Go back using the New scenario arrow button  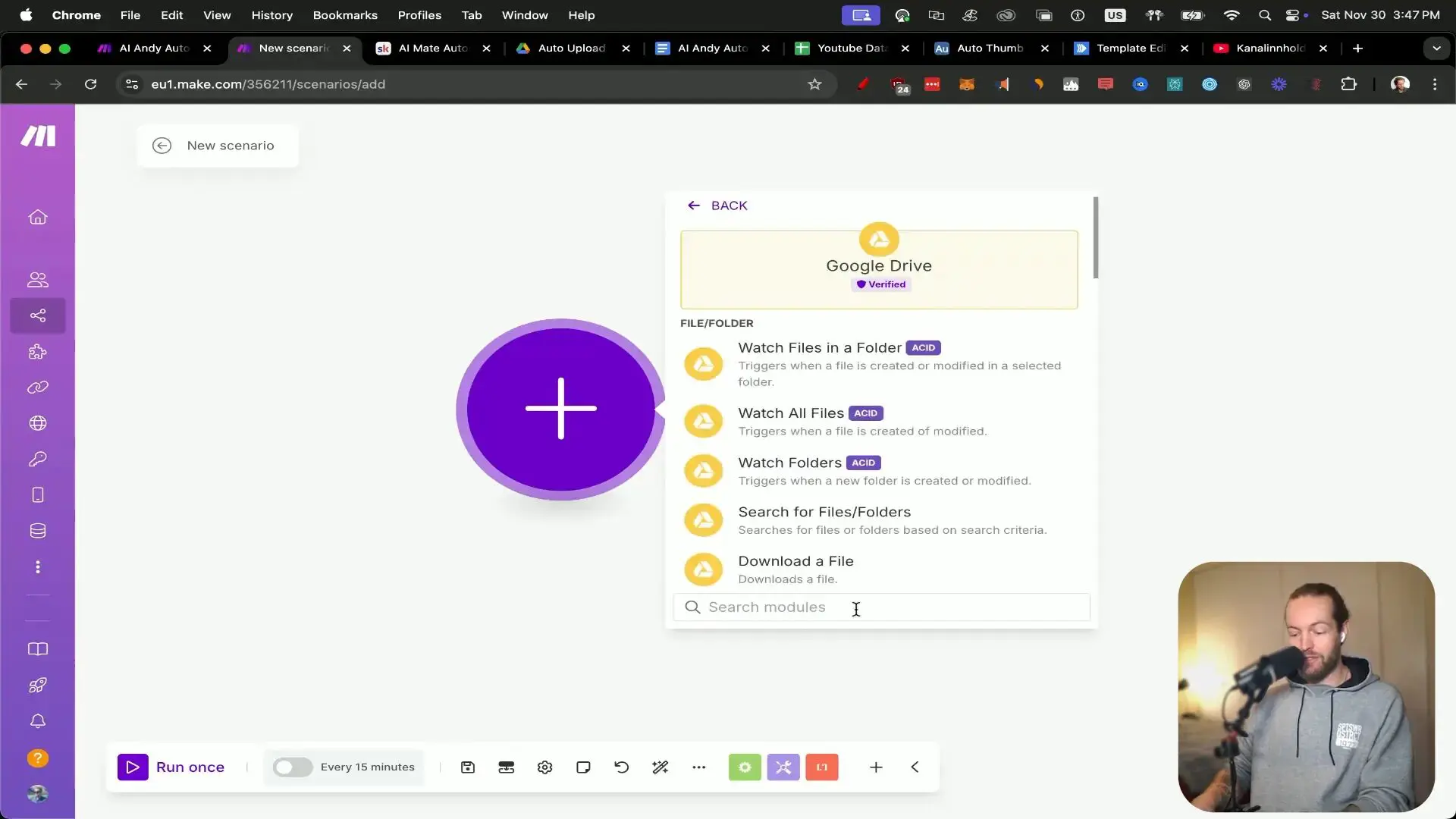(162, 146)
